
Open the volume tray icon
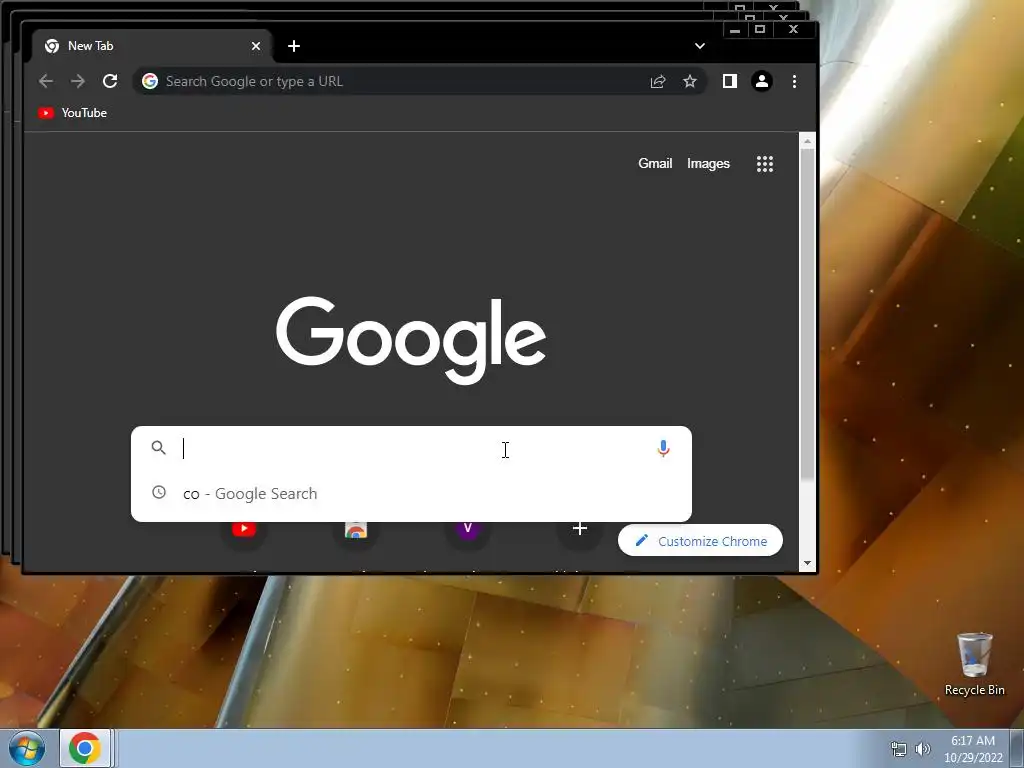pos(923,749)
